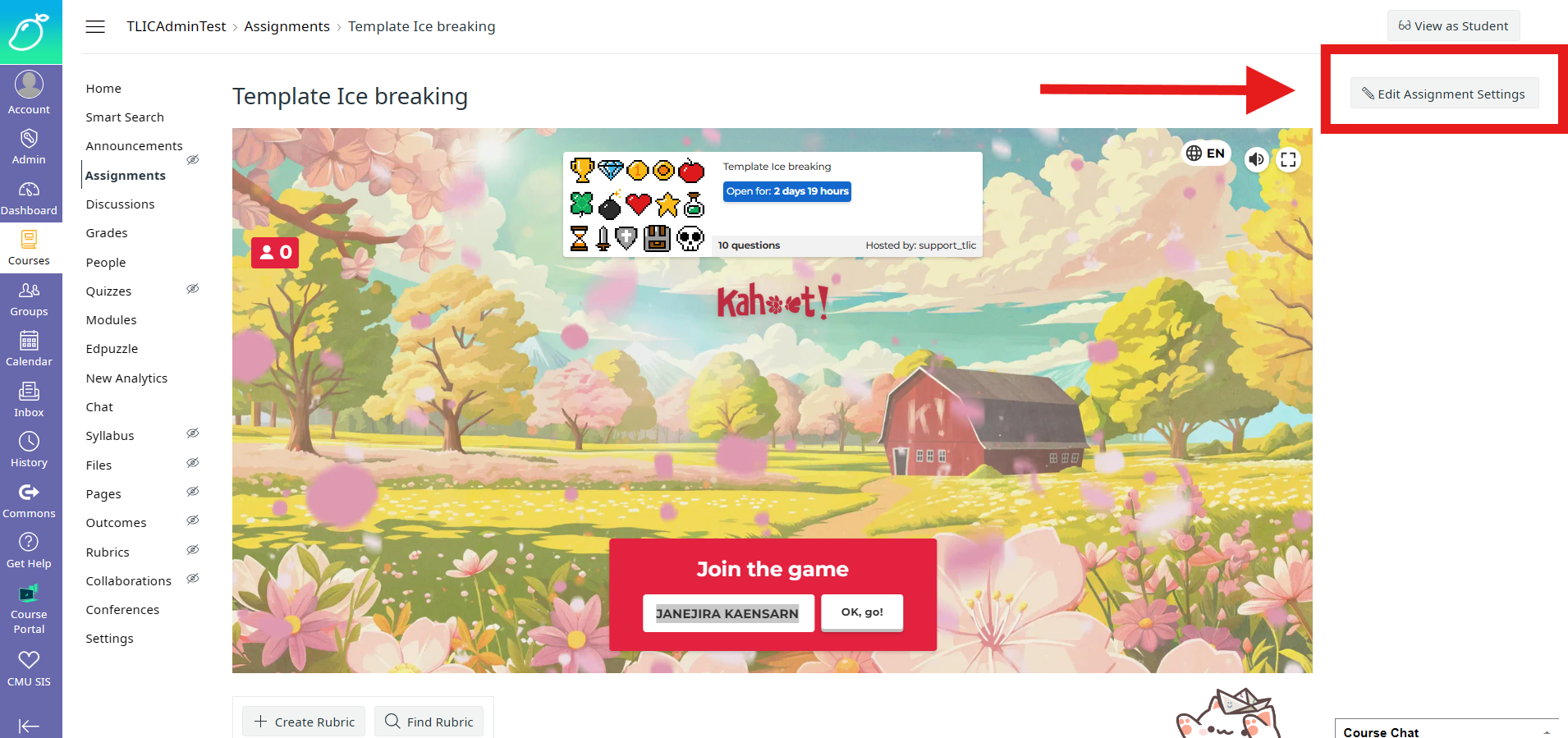Open the Dashboard gauge icon

(x=29, y=190)
